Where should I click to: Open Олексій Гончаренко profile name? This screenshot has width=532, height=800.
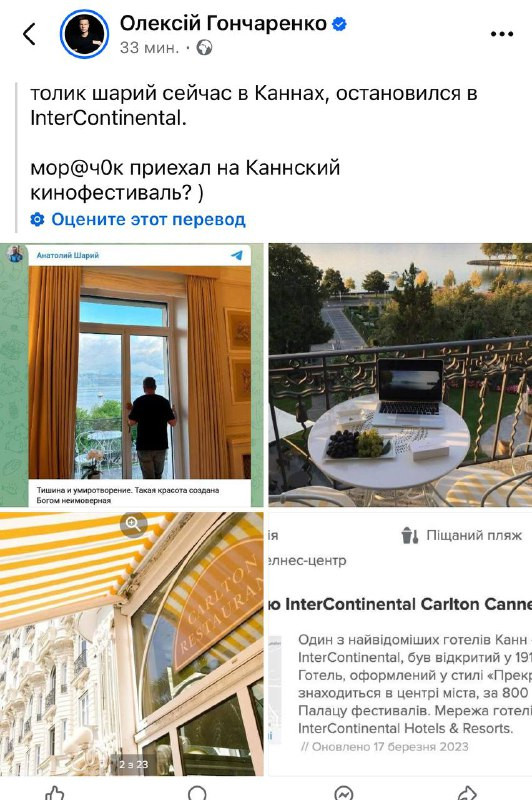point(223,23)
